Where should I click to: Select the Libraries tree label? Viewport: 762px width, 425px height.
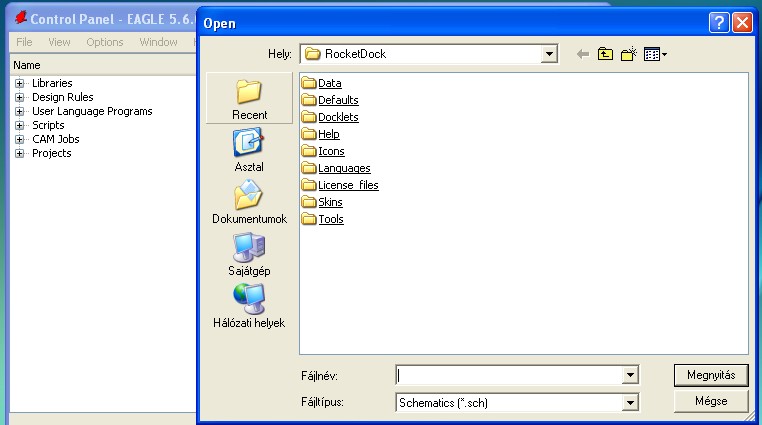tap(52, 83)
